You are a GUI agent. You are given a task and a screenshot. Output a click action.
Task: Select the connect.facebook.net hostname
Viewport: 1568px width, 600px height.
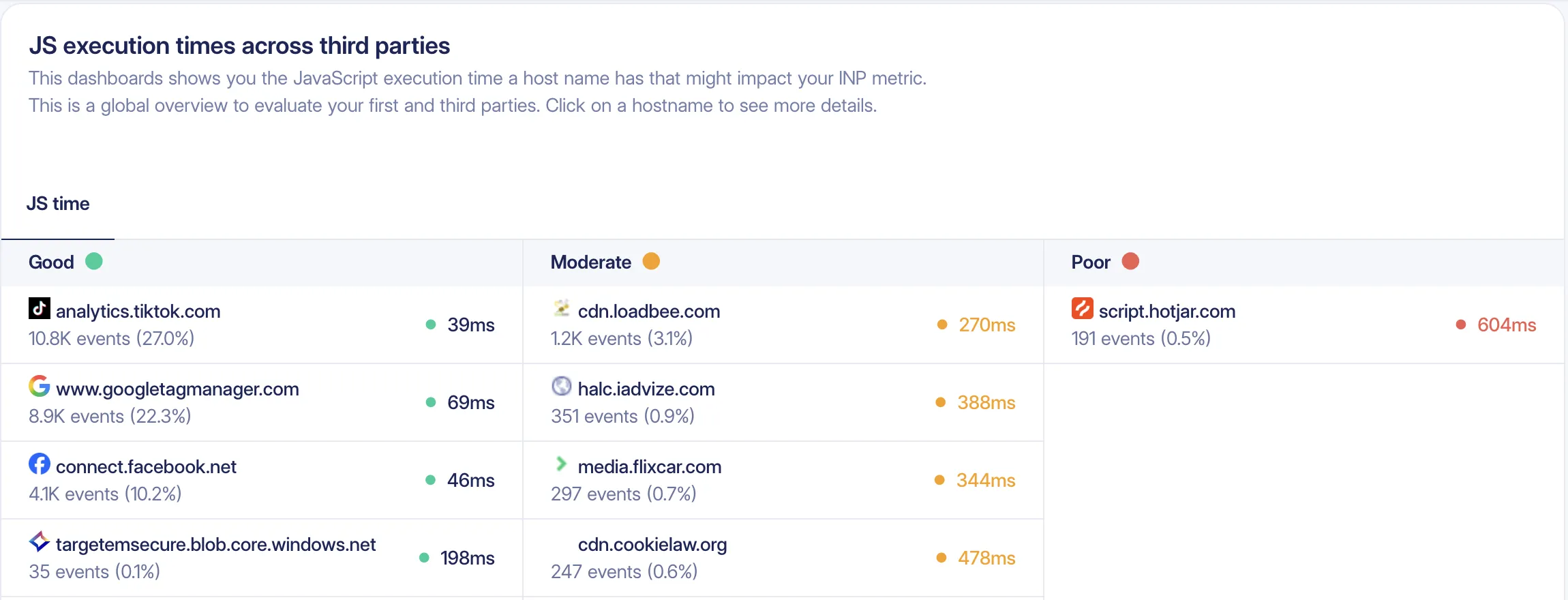pos(146,467)
